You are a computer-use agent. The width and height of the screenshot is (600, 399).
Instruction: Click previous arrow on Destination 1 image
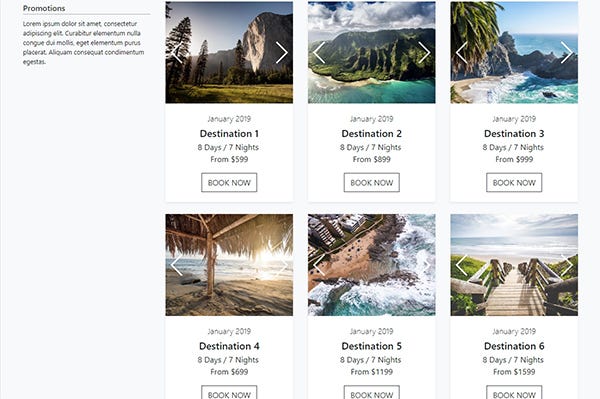pyautogui.click(x=177, y=53)
